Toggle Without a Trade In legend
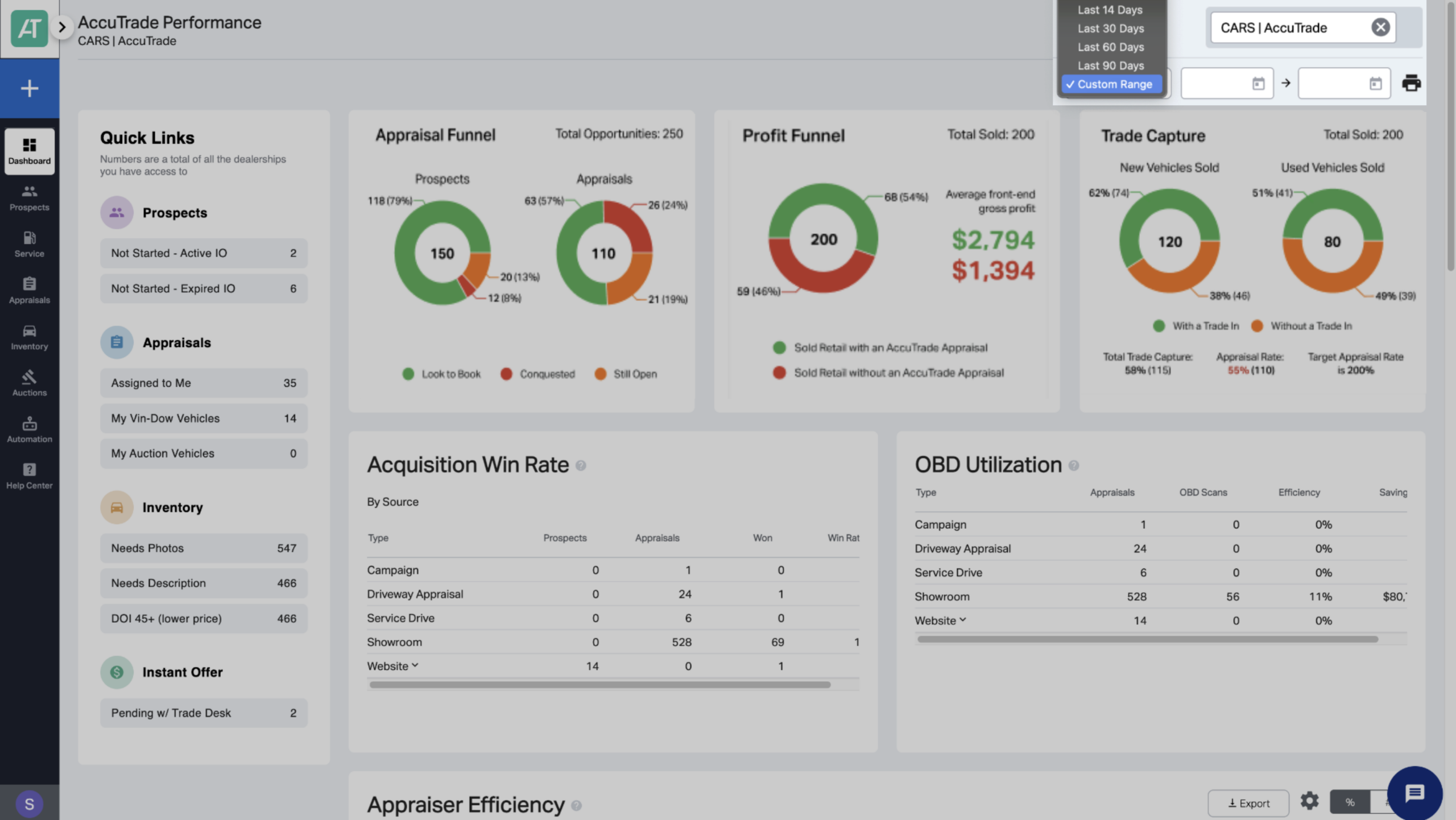This screenshot has width=1456, height=820. pyautogui.click(x=1302, y=326)
